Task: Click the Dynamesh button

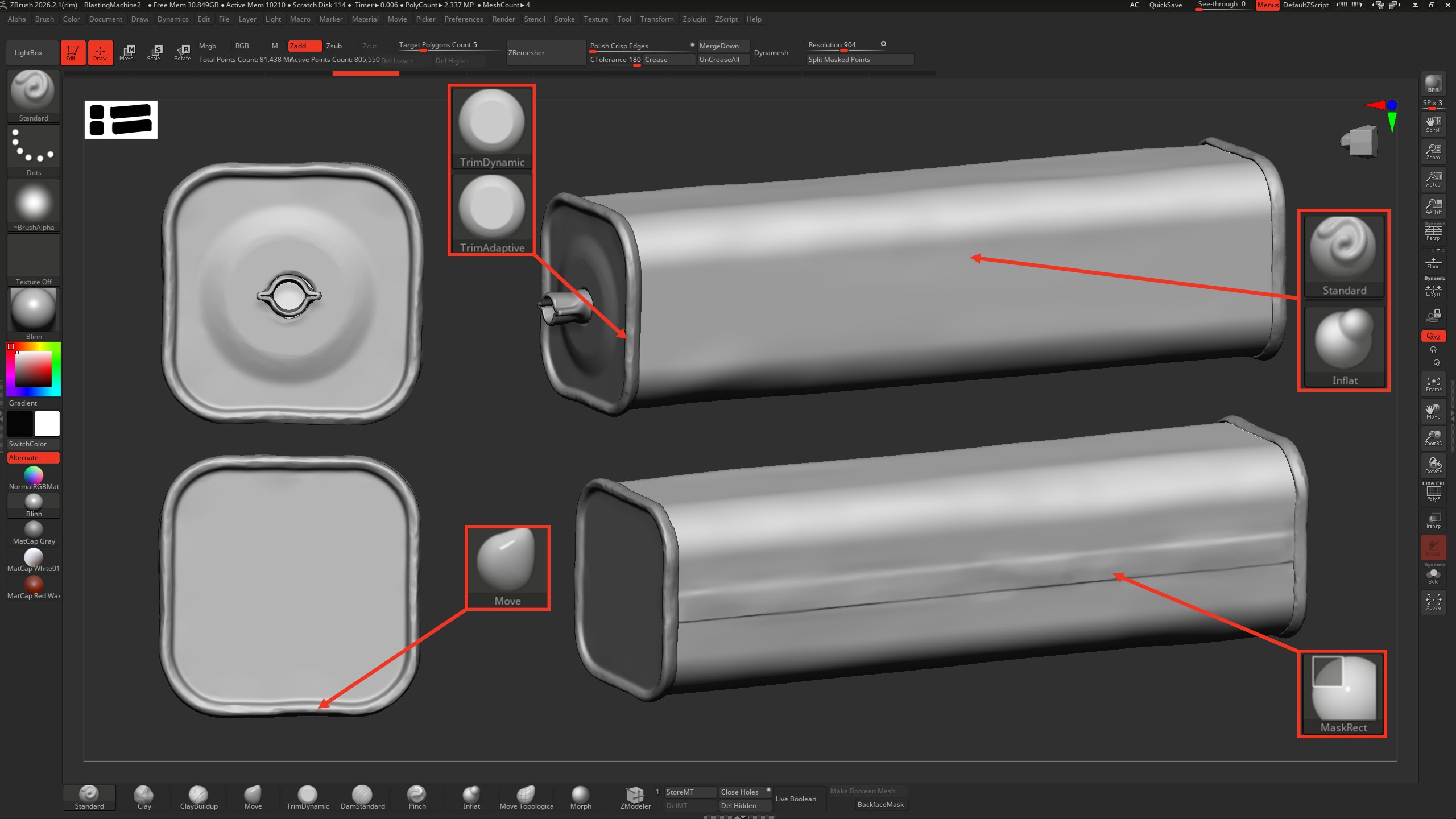Action: (777, 53)
